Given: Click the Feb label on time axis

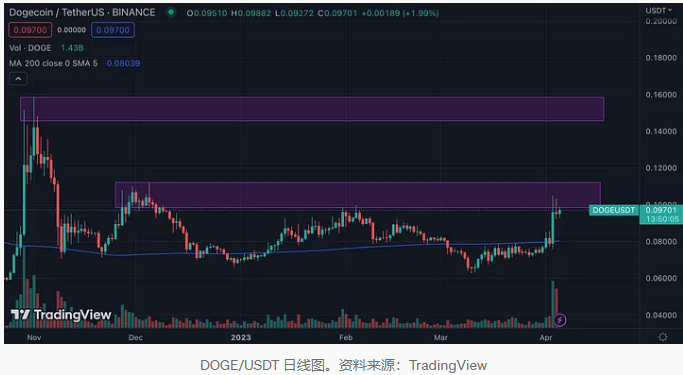Looking at the screenshot, I should click(345, 338).
